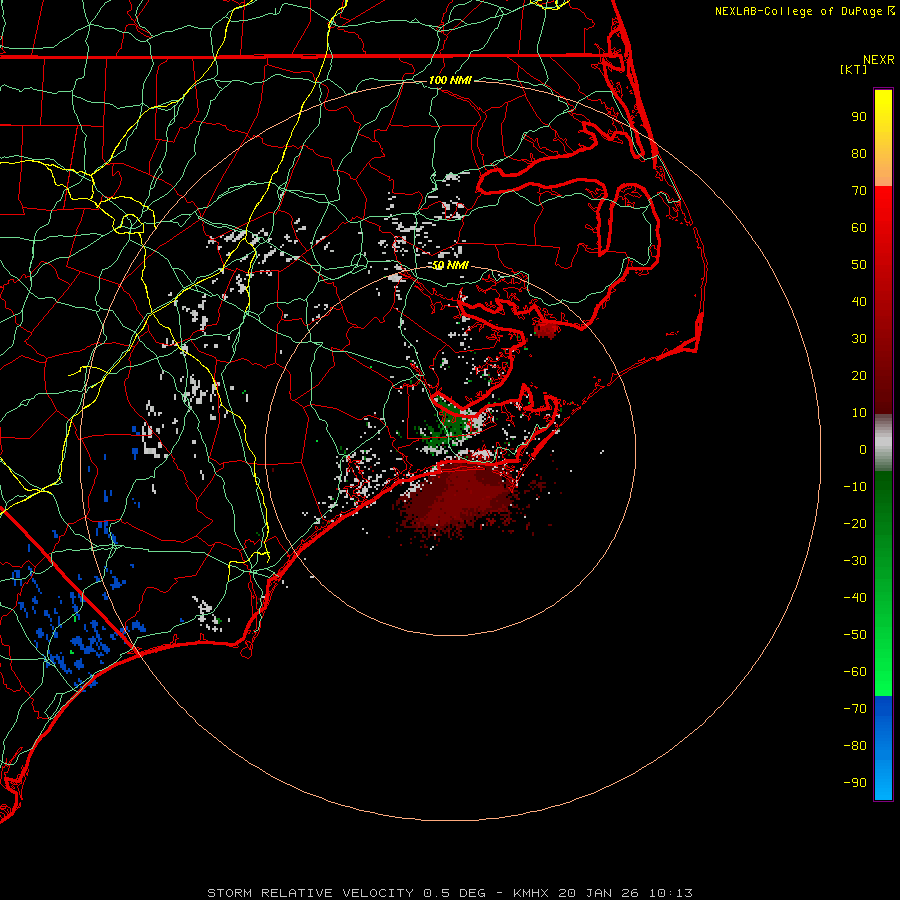This screenshot has width=900, height=900.
Task: Click the 100 NMI range ring label
Action: [x=450, y=80]
